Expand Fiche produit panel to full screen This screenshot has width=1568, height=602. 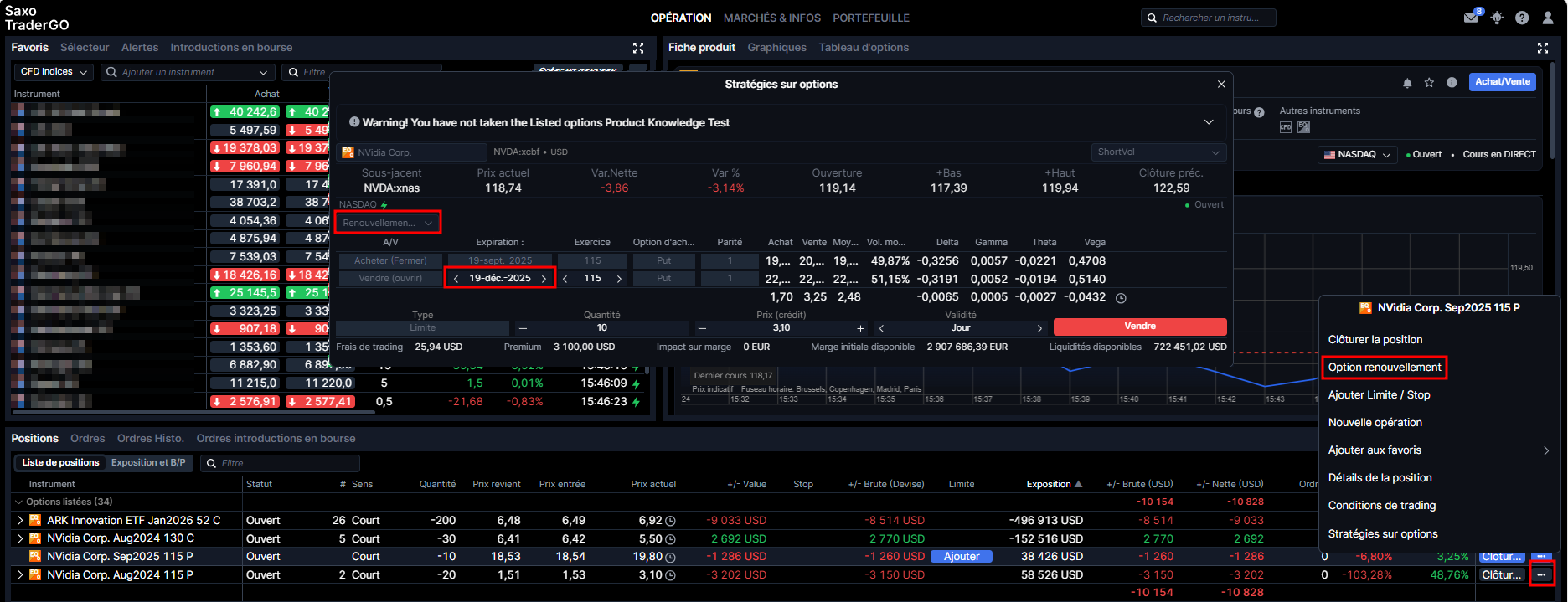[x=1543, y=48]
